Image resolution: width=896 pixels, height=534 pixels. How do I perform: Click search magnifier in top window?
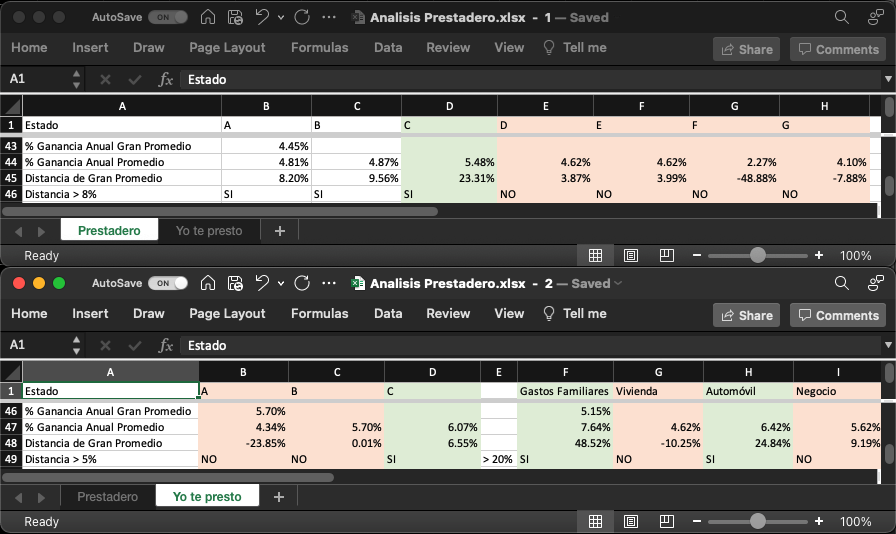tap(842, 17)
